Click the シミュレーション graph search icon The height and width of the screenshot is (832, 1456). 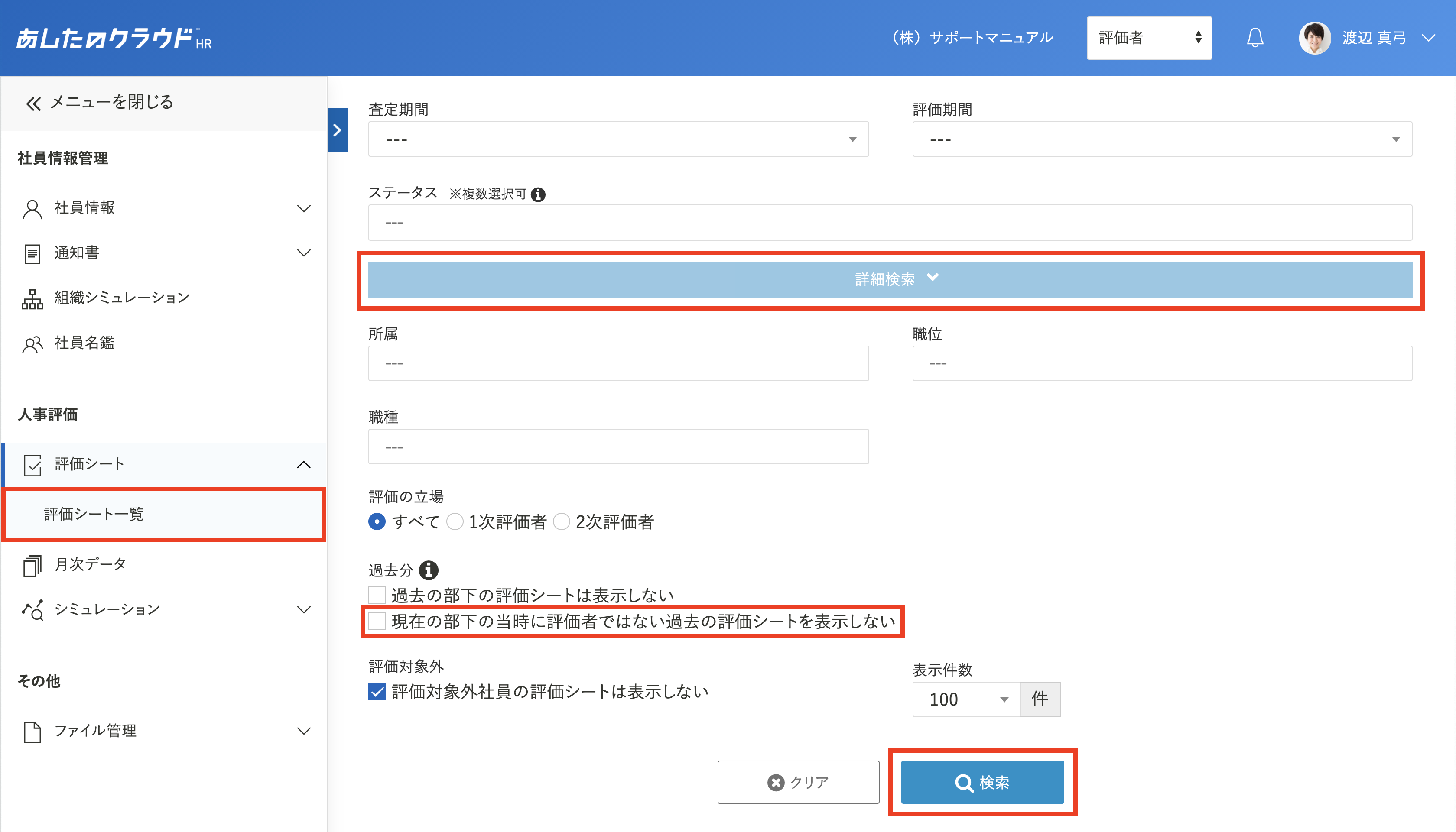tap(32, 610)
